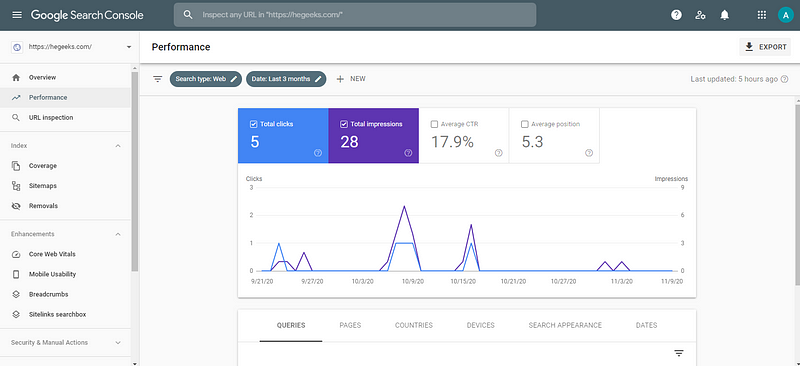Open the Google apps grid icon

pos(762,15)
